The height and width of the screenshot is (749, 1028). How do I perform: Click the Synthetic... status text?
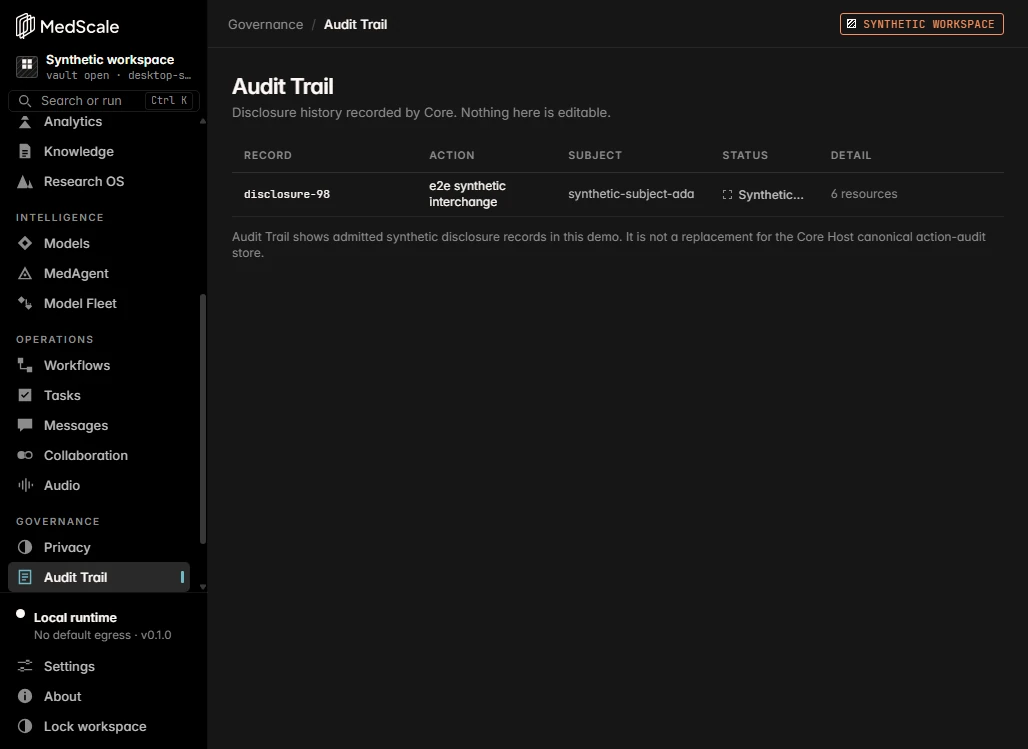[771, 195]
